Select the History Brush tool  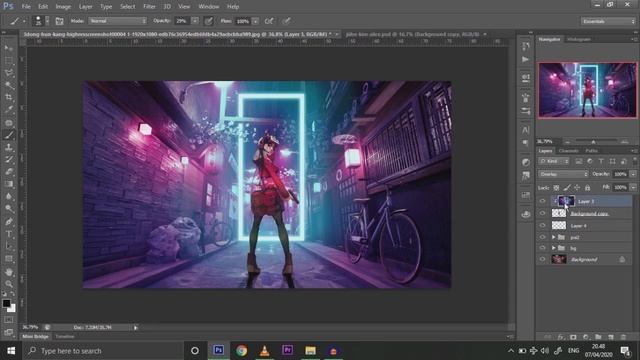pyautogui.click(x=9, y=159)
